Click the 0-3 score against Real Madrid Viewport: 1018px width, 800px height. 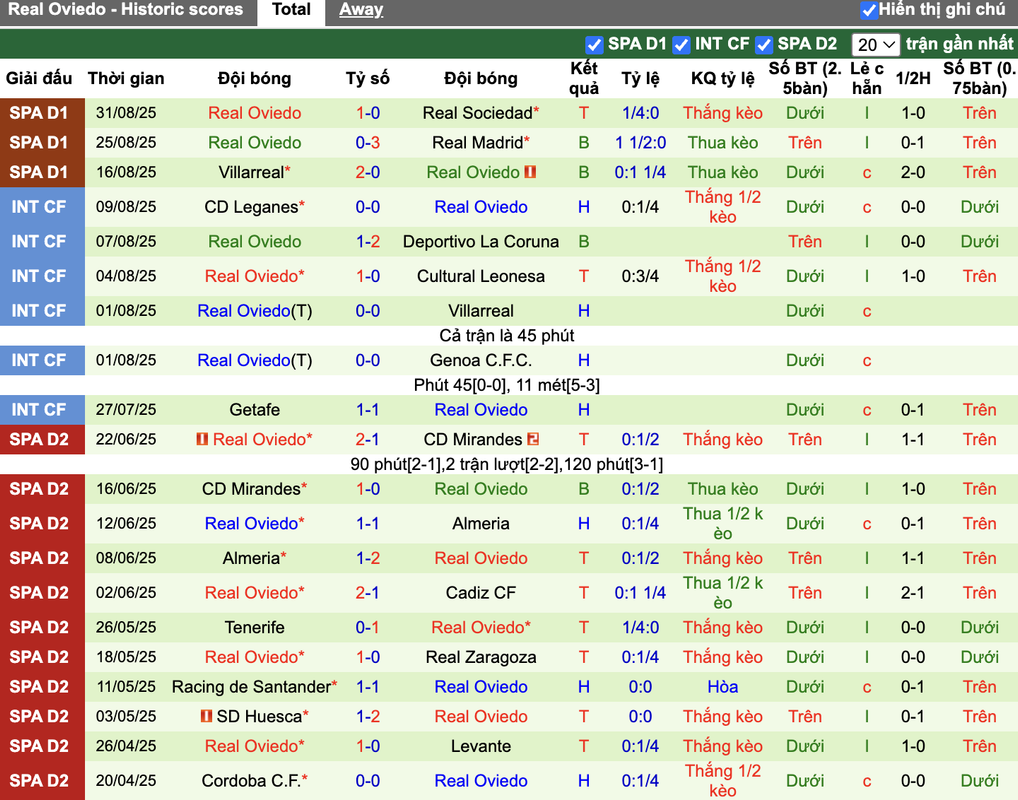(367, 143)
